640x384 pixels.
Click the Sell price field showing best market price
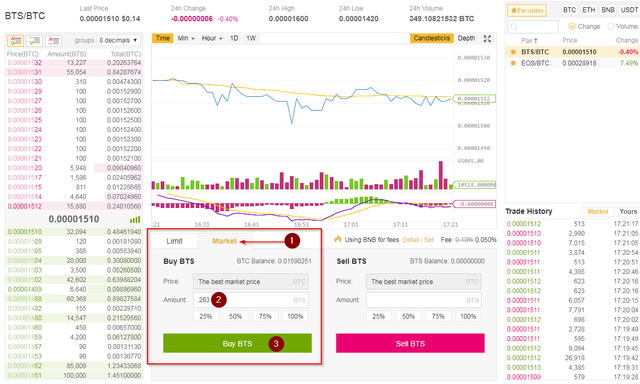point(424,282)
